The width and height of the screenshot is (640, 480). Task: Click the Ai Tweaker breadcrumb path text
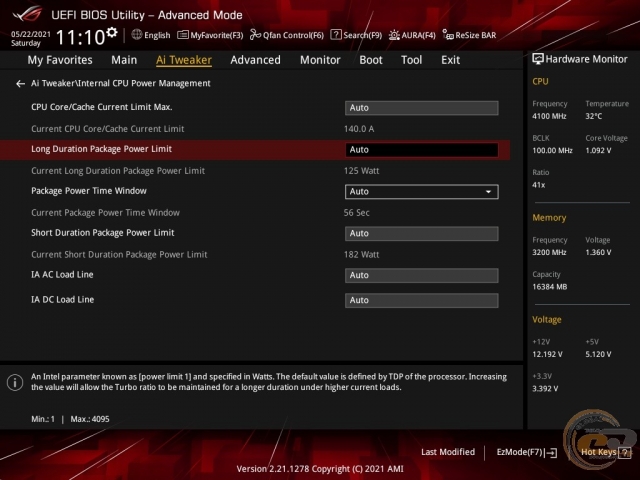click(121, 83)
